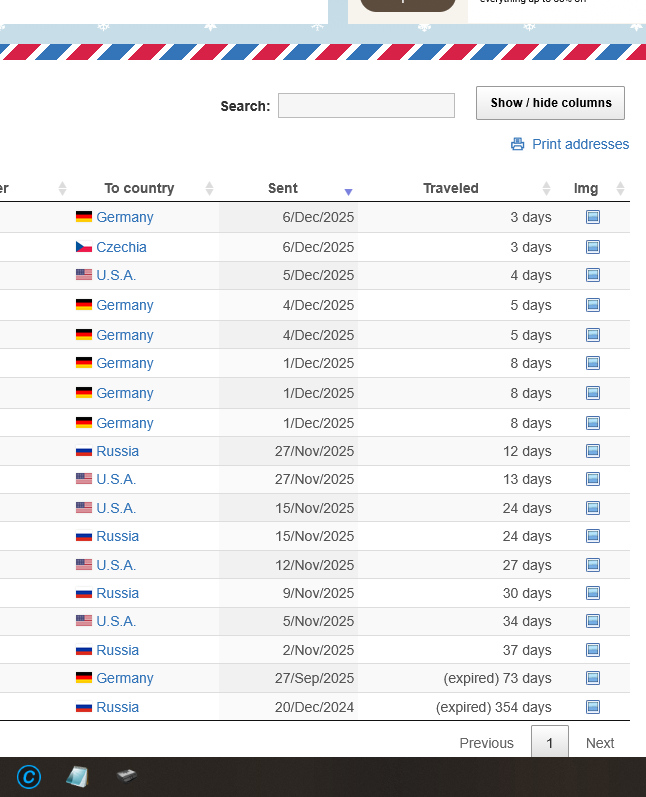Open the notepad icon in the taskbar
This screenshot has width=646, height=797.
click(77, 776)
